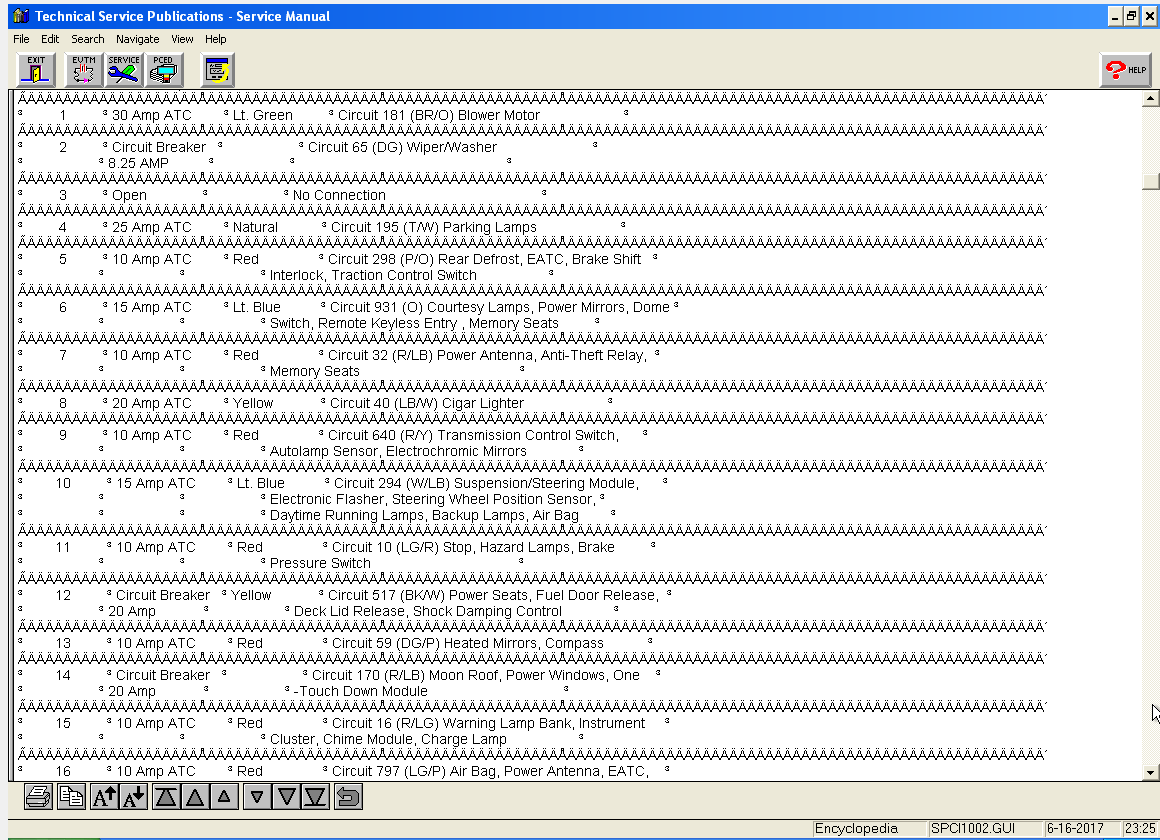1160x840 pixels.
Task: Click the copy pages icon
Action: click(x=70, y=797)
